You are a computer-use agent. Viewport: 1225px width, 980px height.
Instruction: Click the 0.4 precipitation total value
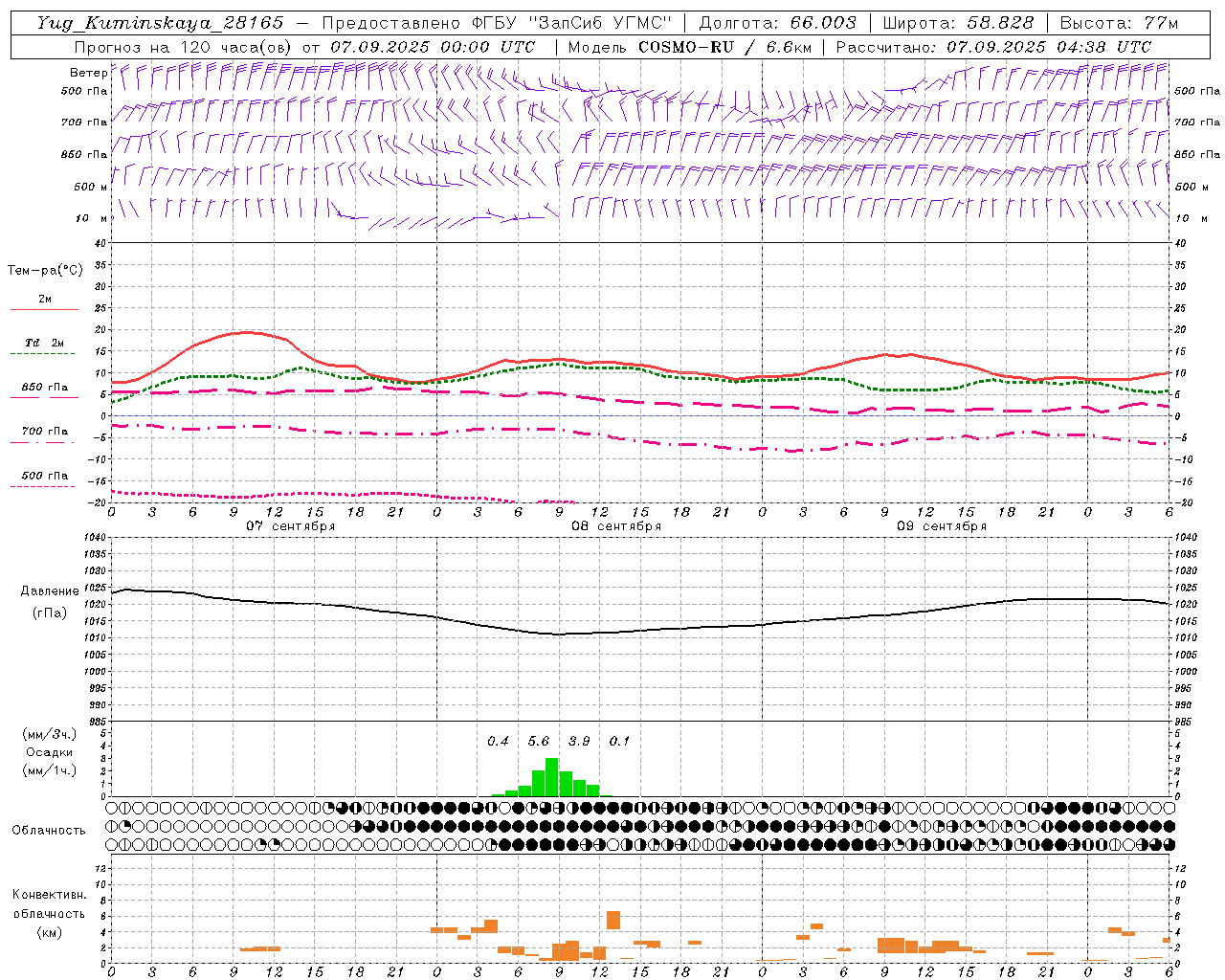[x=498, y=742]
